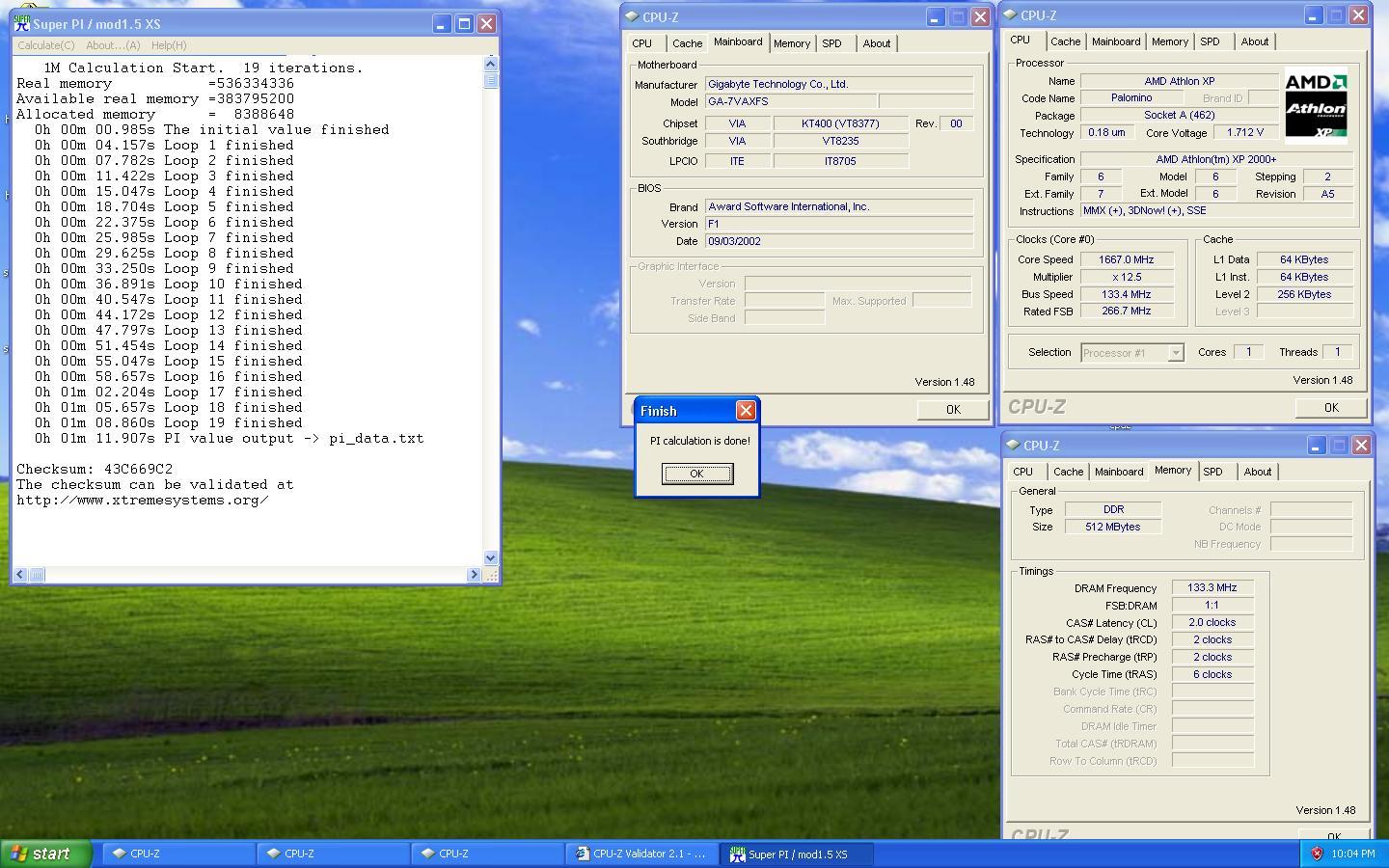Screen dimensions: 1389x868
Task: Click the CPU-Z Mainboard window title icon
Action: [632, 16]
